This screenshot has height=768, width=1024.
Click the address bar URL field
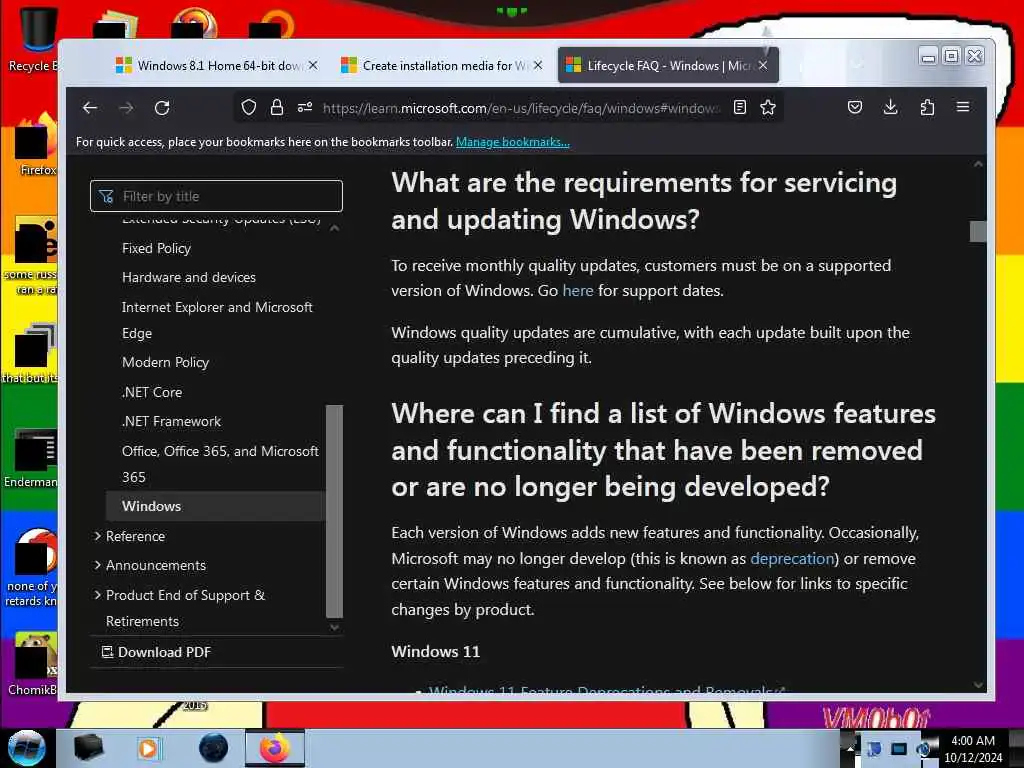coord(520,108)
